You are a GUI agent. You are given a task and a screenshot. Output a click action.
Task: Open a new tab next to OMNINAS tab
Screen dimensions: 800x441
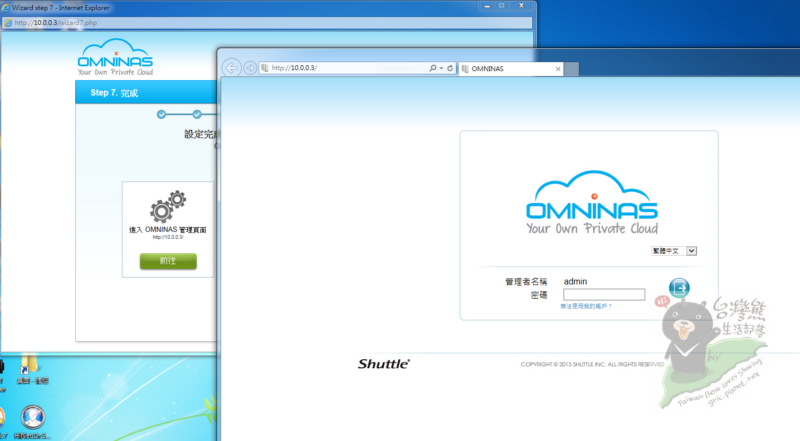(571, 69)
